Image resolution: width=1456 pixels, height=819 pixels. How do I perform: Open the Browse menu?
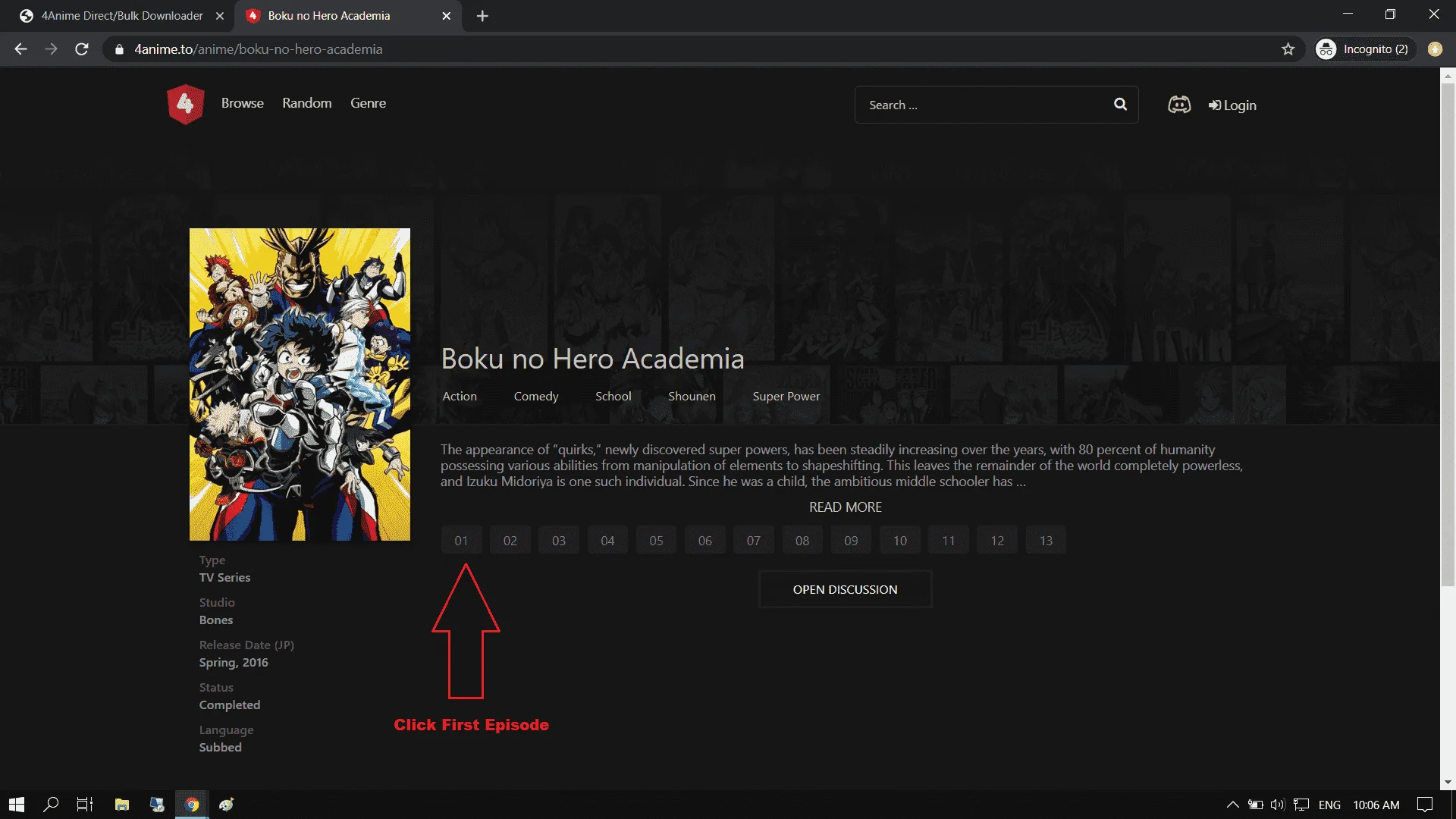[x=242, y=103]
